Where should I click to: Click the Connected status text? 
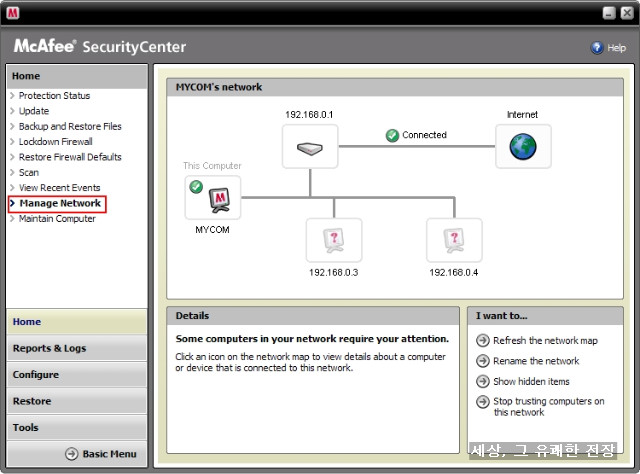424,135
